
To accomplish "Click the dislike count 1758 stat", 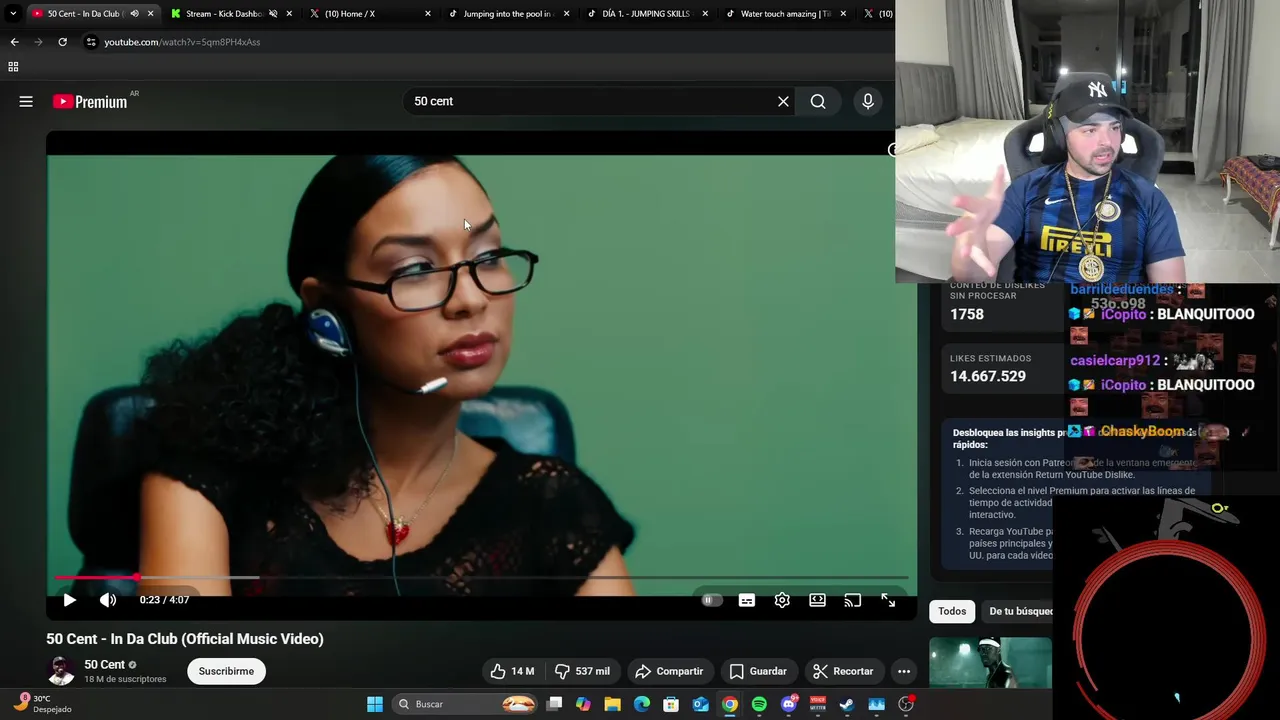I will tap(967, 314).
